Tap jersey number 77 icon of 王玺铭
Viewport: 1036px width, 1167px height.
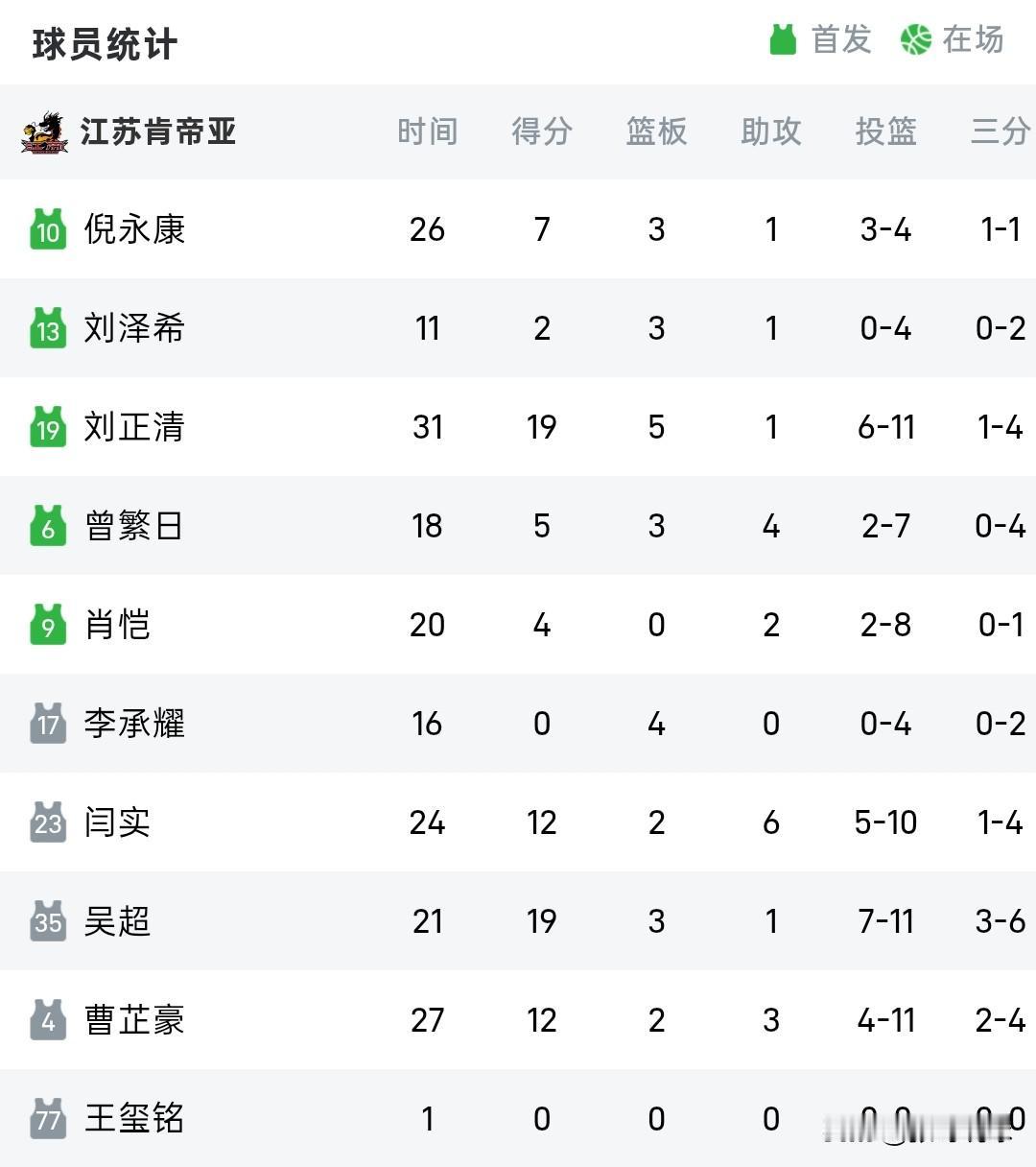click(48, 1119)
